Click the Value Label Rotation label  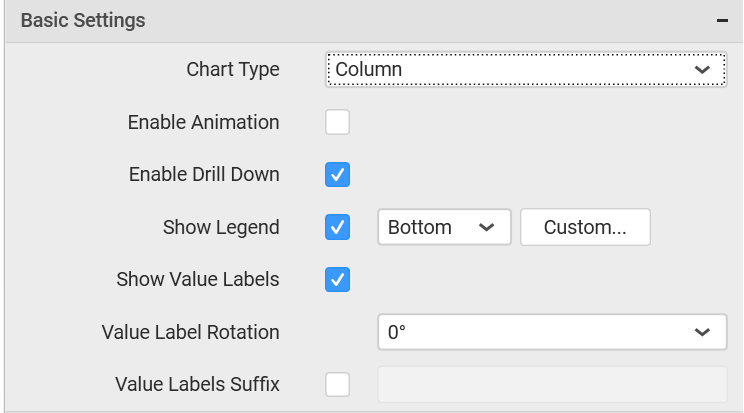[x=190, y=332]
